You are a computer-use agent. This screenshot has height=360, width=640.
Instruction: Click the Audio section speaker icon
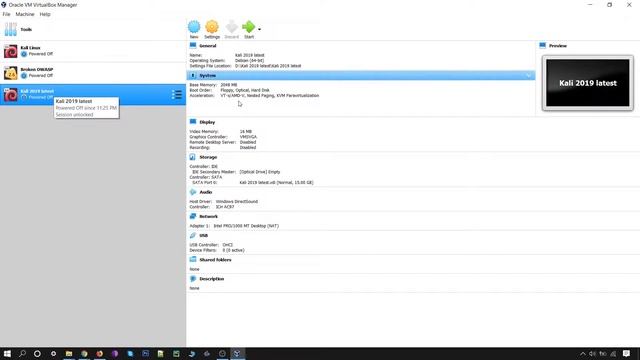[193, 192]
